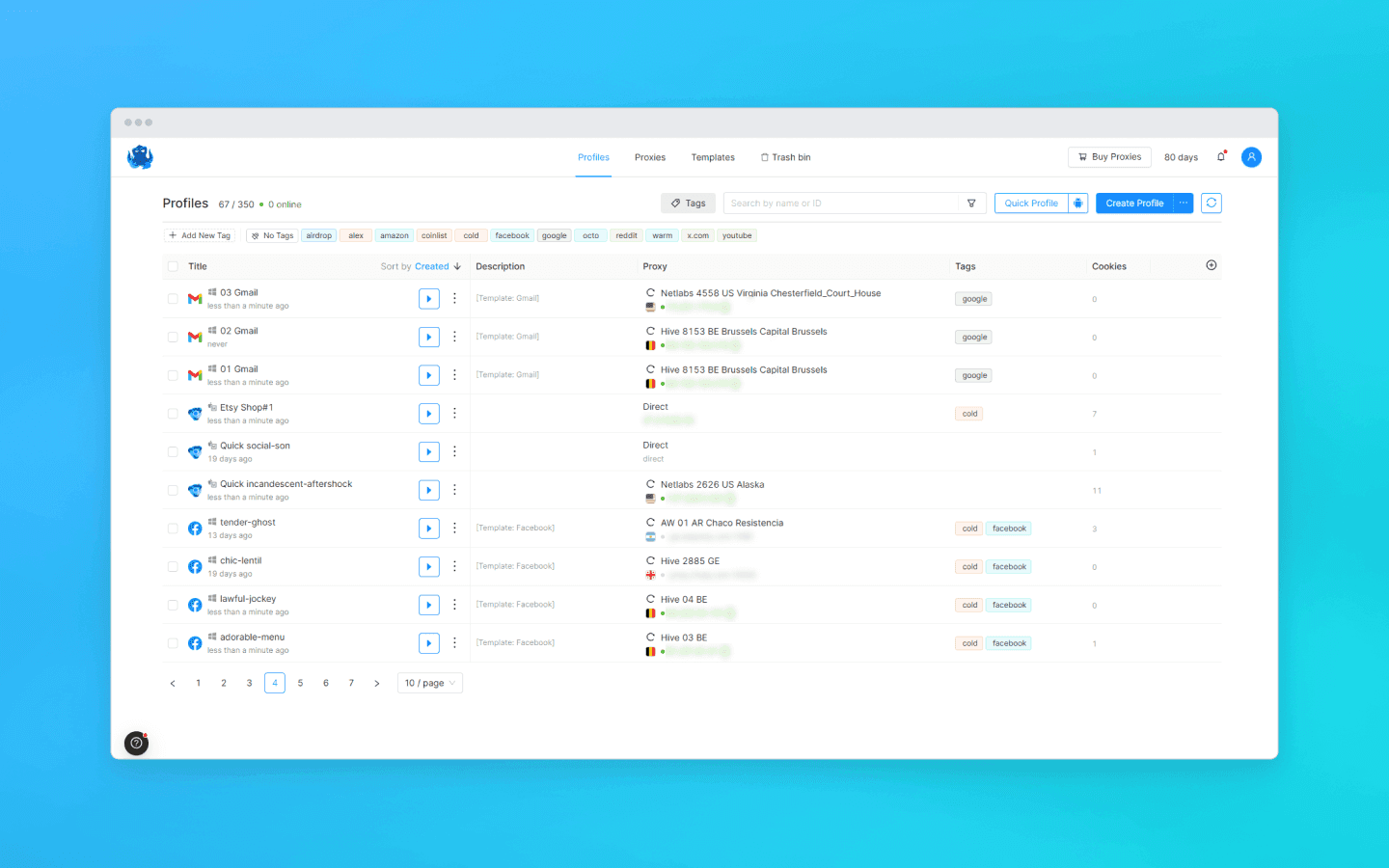Image resolution: width=1389 pixels, height=868 pixels.
Task: Click the Create Profile button
Action: [x=1134, y=203]
